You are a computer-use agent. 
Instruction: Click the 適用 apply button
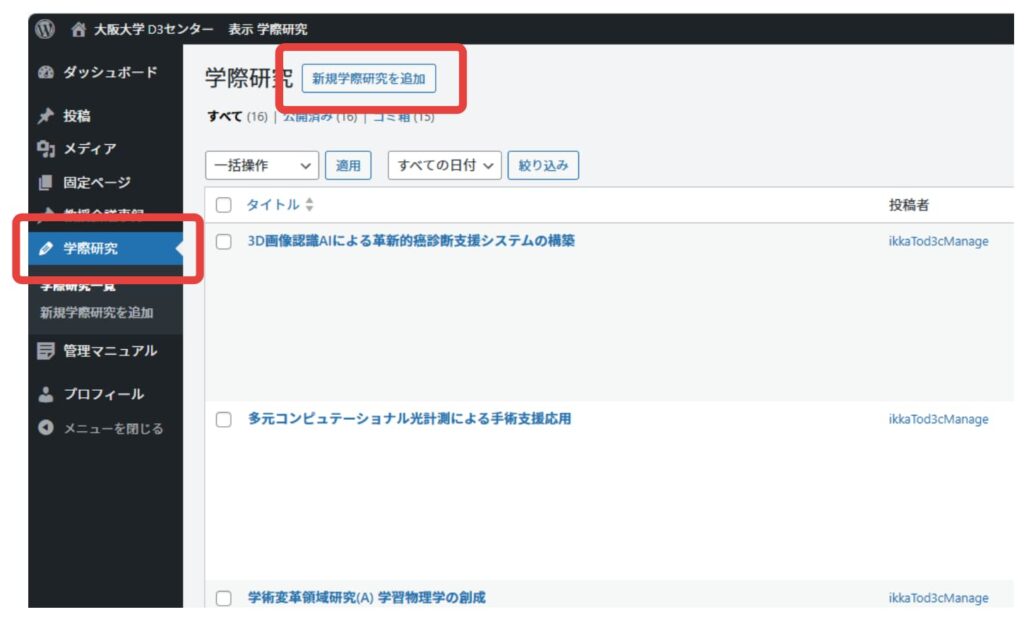(x=348, y=166)
